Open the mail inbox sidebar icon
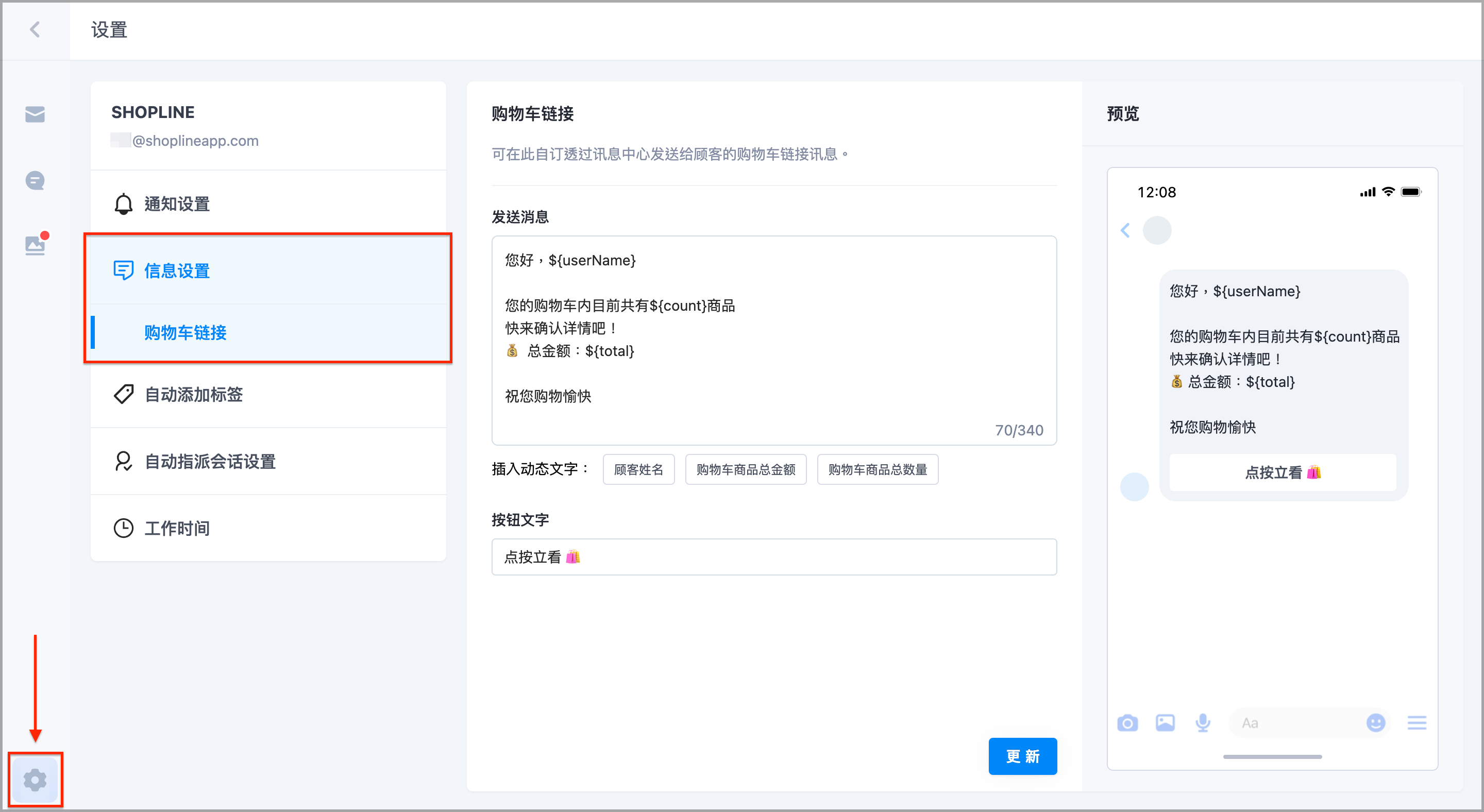Image resolution: width=1484 pixels, height=812 pixels. (35, 114)
